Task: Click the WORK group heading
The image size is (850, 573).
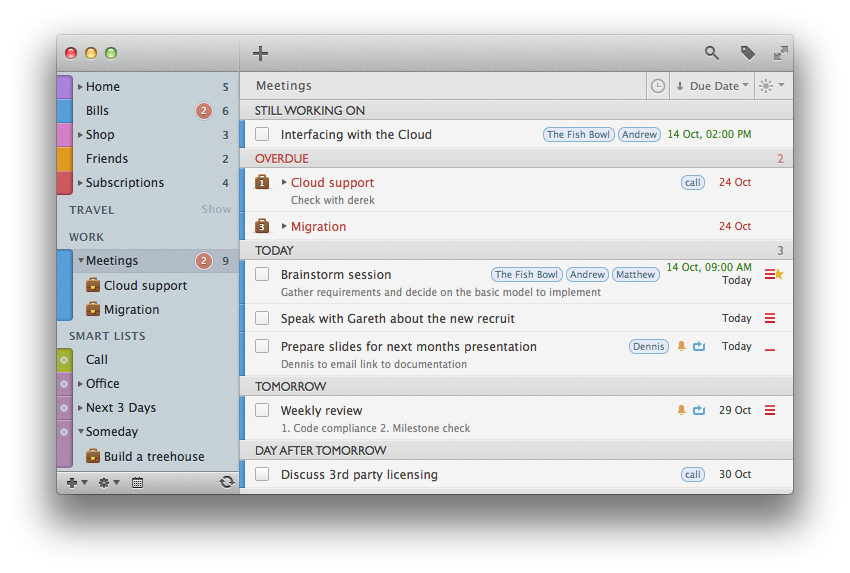Action: (x=86, y=237)
